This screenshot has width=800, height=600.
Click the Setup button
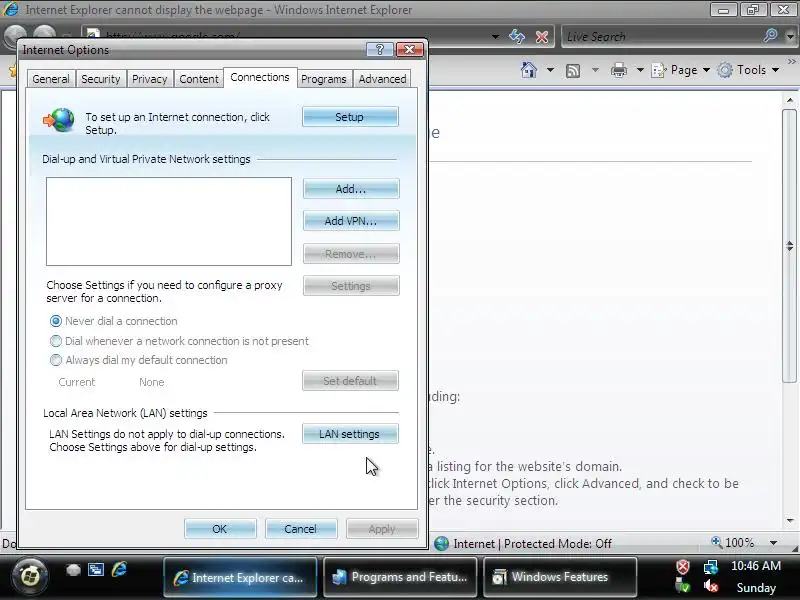click(x=350, y=117)
